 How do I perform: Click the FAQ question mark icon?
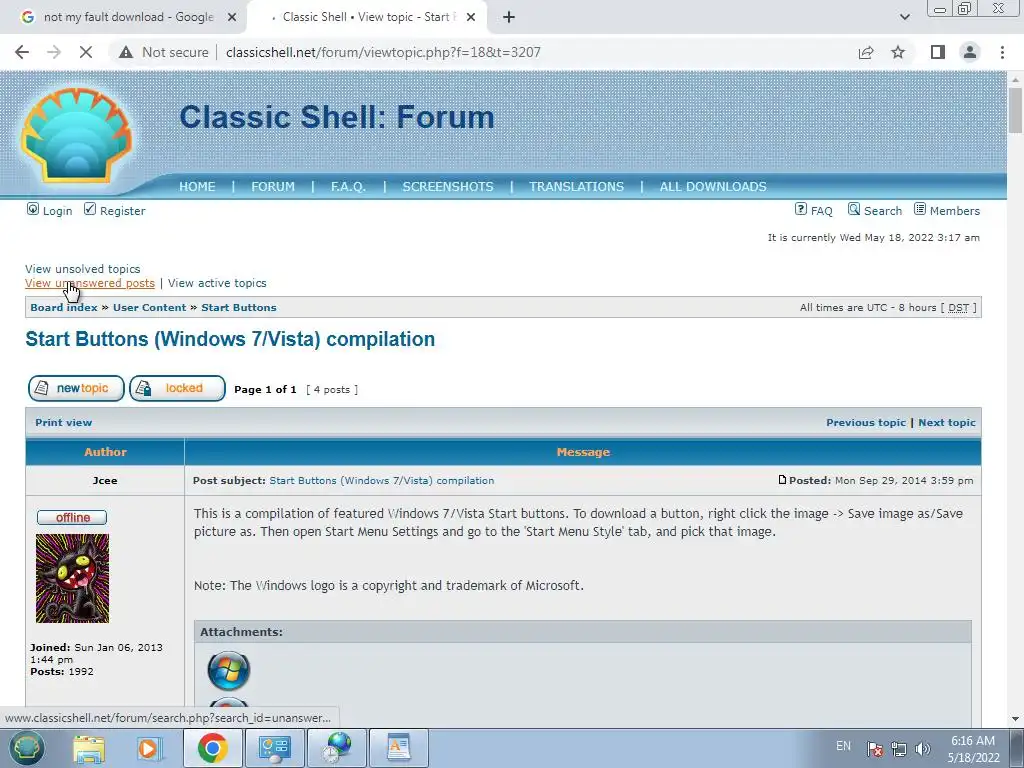801,209
